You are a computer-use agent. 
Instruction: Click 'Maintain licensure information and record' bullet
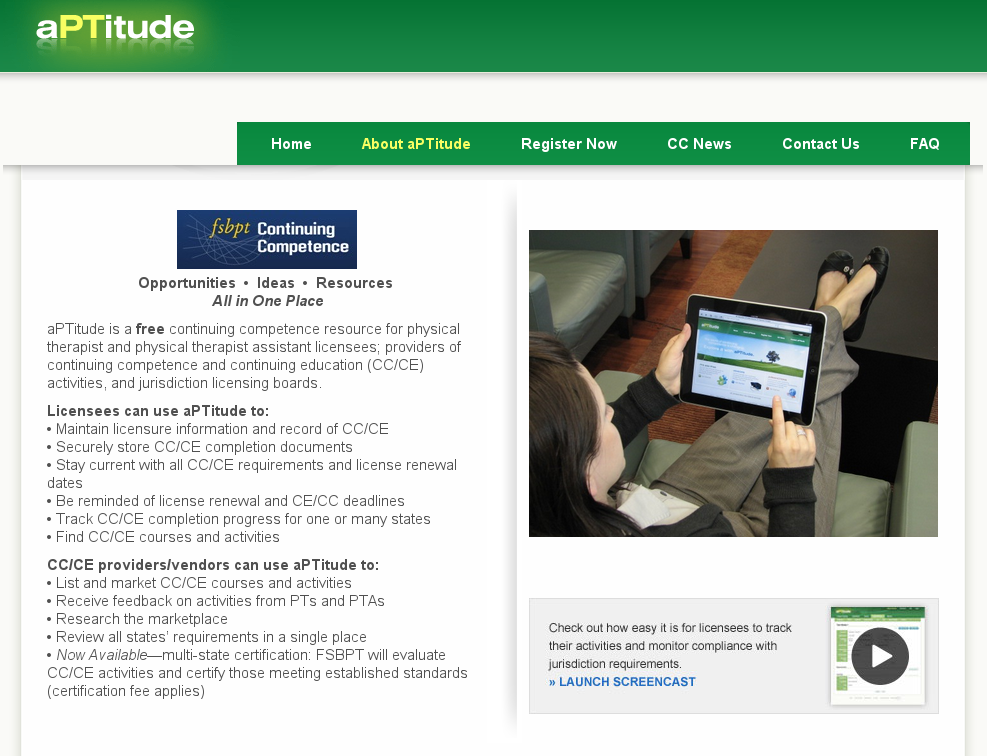(218, 429)
